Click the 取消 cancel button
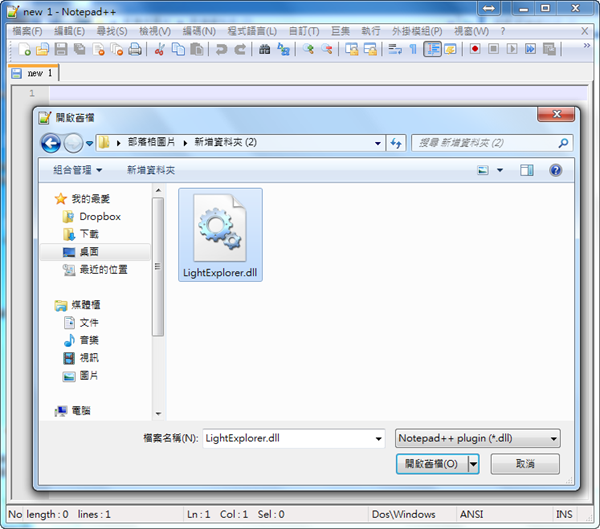The image size is (600, 529). tap(525, 464)
